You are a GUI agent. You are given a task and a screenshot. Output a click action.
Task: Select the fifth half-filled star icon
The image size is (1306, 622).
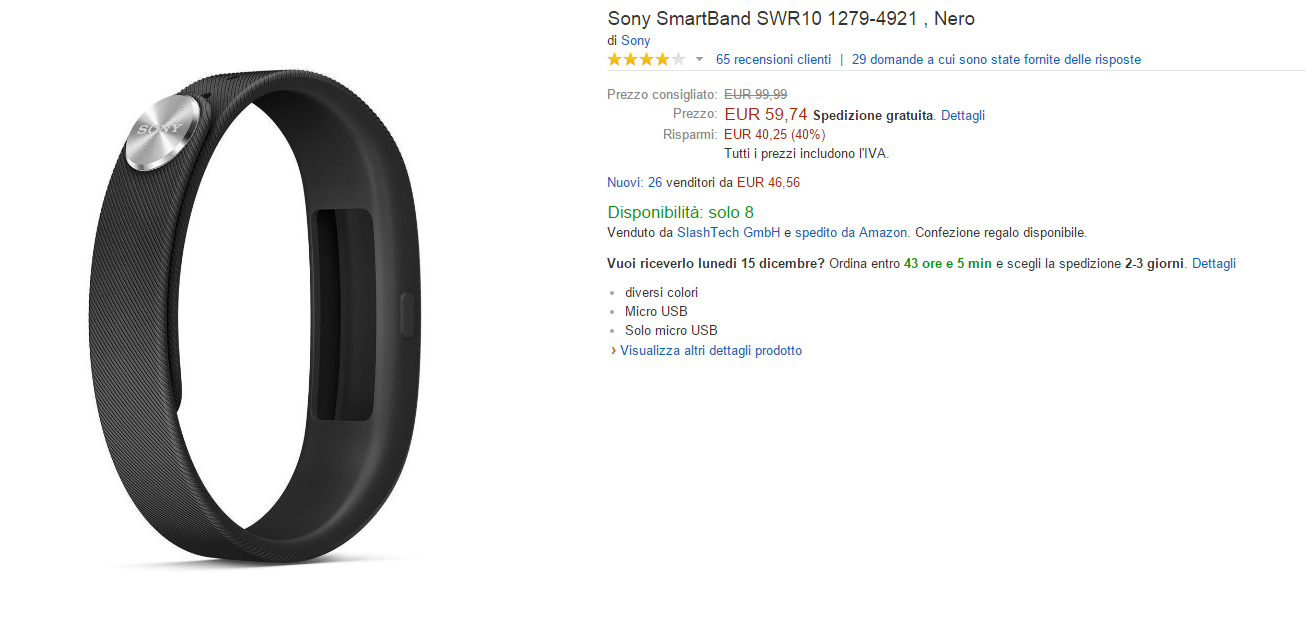pyautogui.click(x=680, y=59)
